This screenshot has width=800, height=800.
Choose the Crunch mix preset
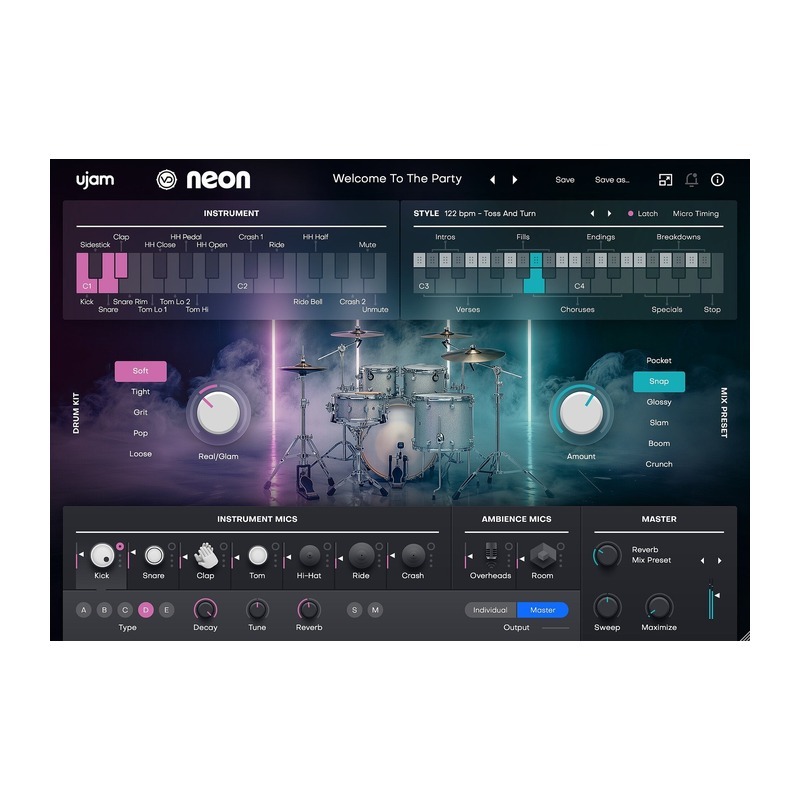pos(659,464)
